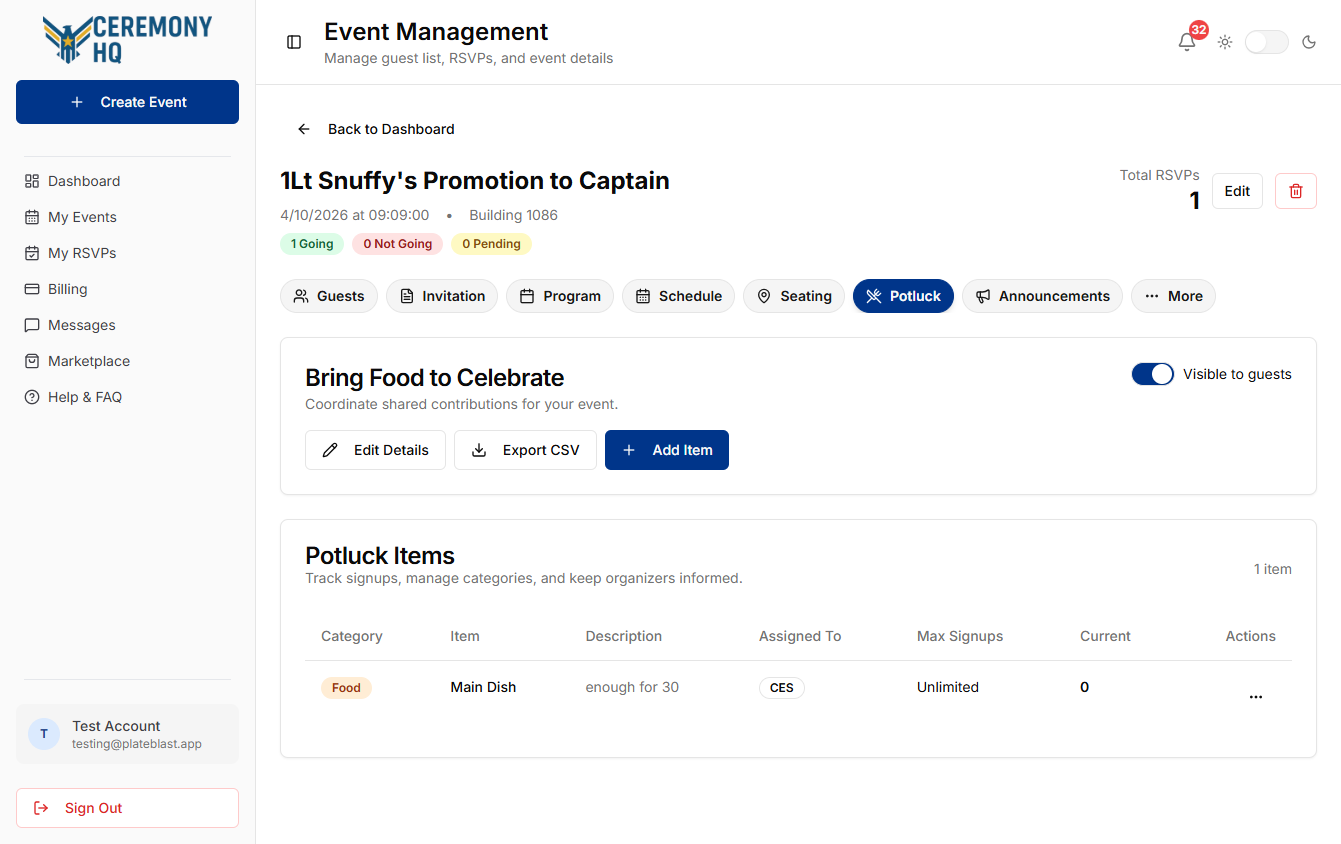Click the Unlimited max signups value
Viewport: 1341px width, 844px height.
coord(948,687)
